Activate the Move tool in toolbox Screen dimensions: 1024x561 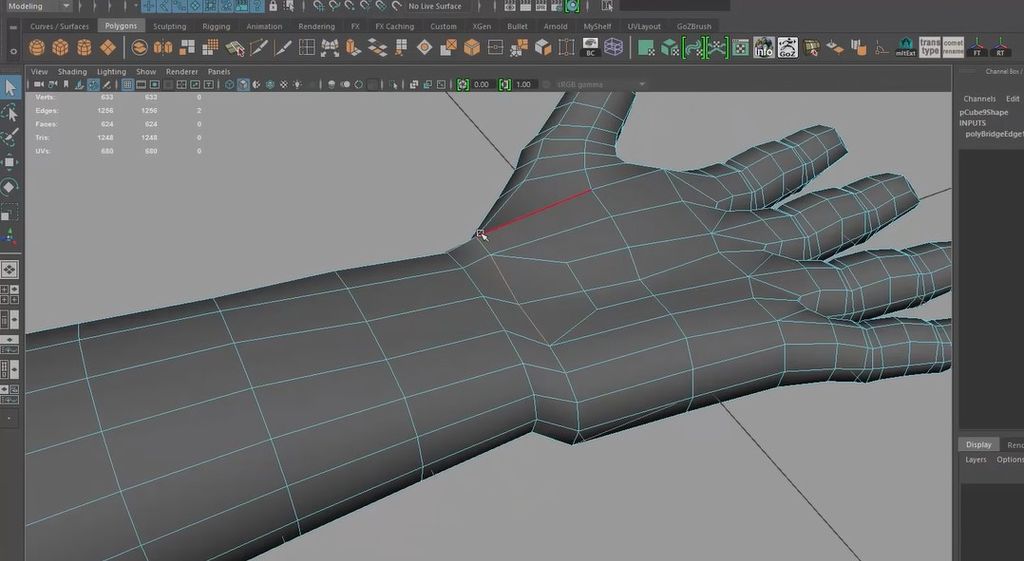tap(10, 162)
